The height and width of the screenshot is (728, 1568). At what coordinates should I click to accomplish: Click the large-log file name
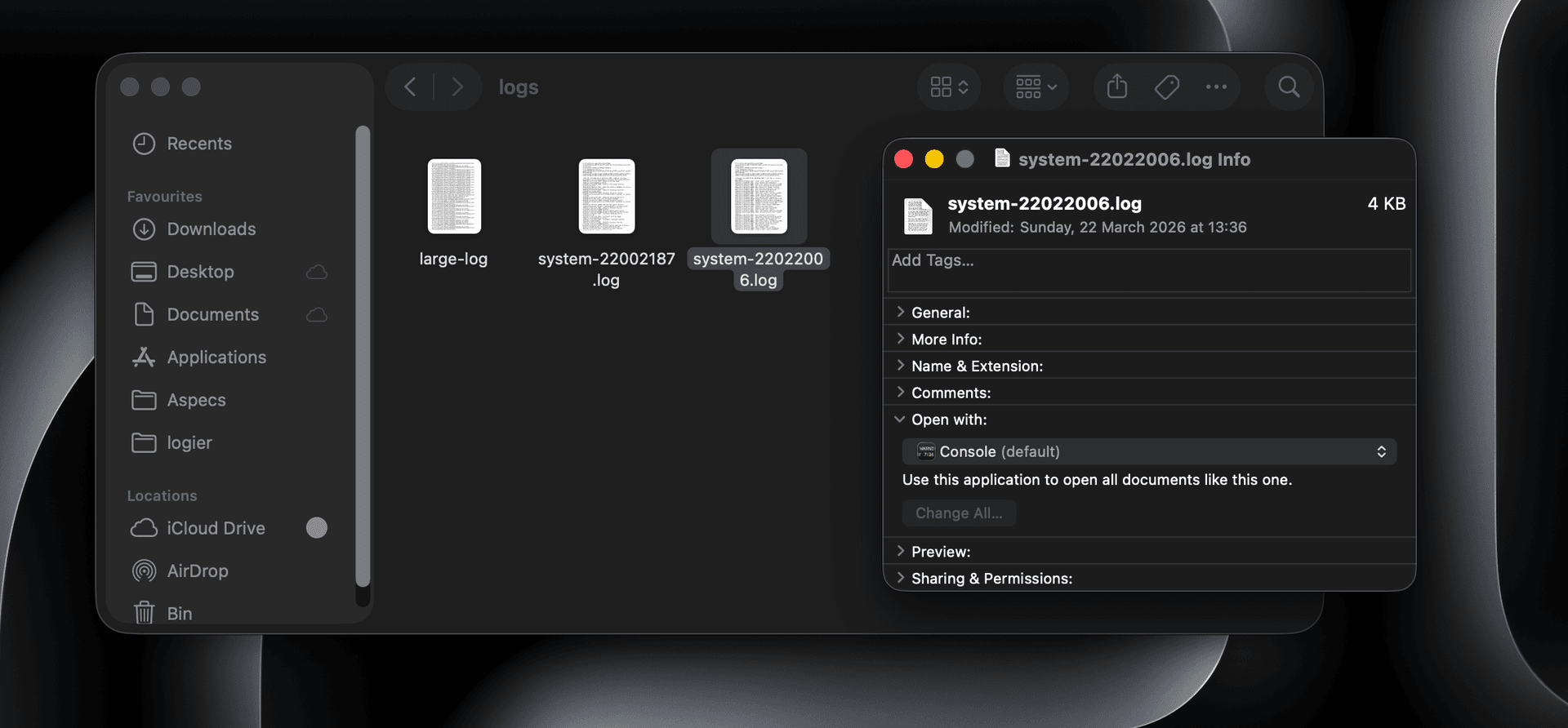pos(453,259)
